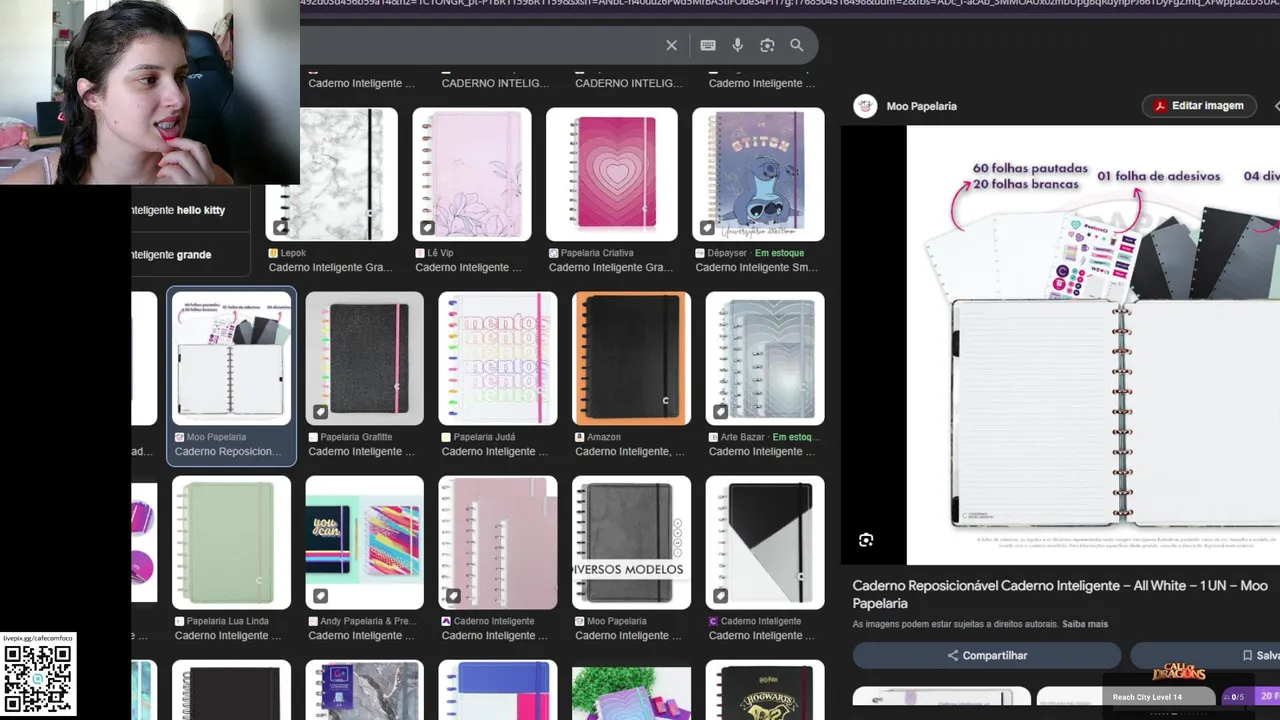Click the Lens icon on the preview image corner
The width and height of the screenshot is (1280, 720).
(866, 540)
